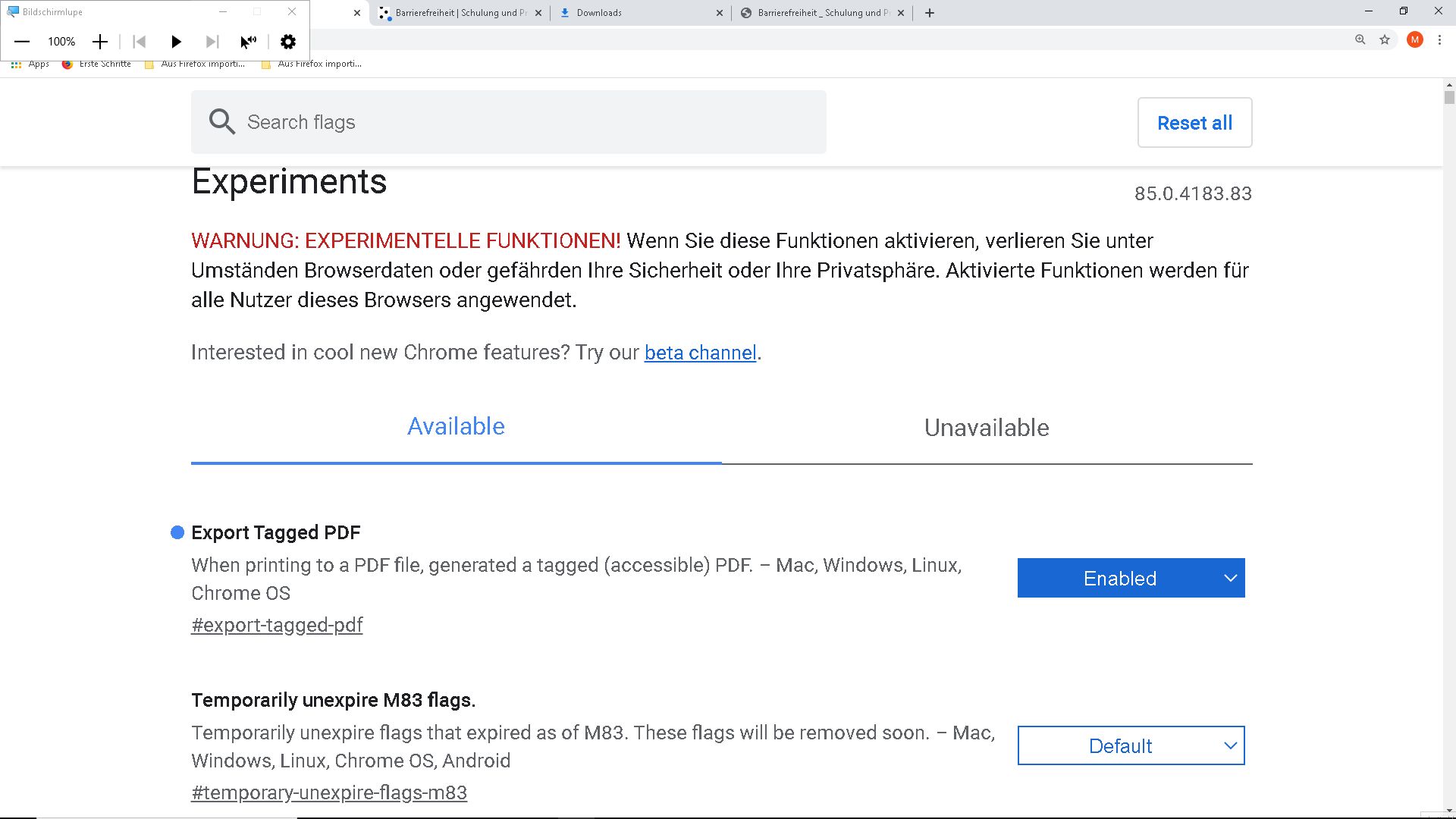Start Magnifier reading with play button

click(176, 42)
